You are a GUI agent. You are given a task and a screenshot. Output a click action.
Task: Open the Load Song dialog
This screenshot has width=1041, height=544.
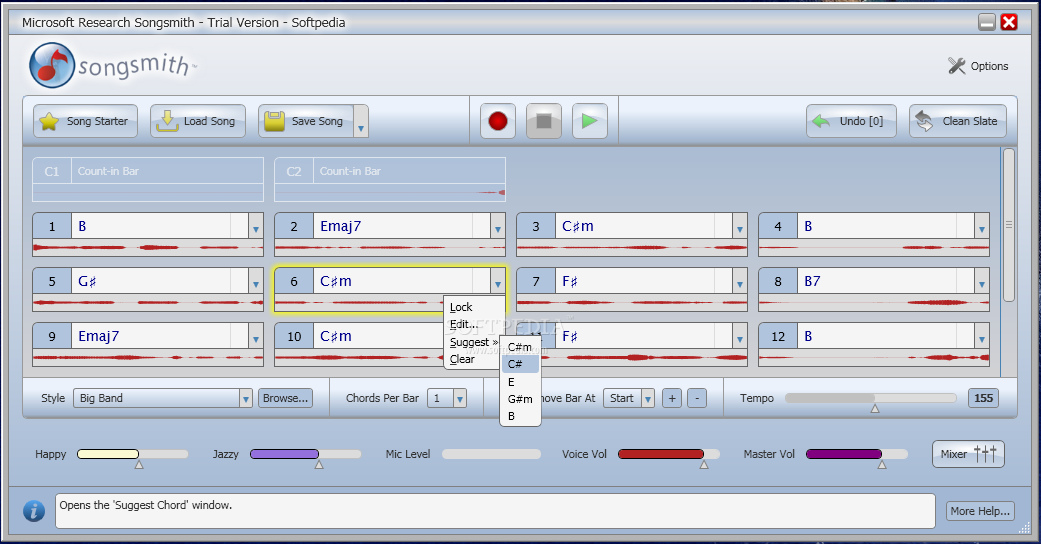(198, 122)
